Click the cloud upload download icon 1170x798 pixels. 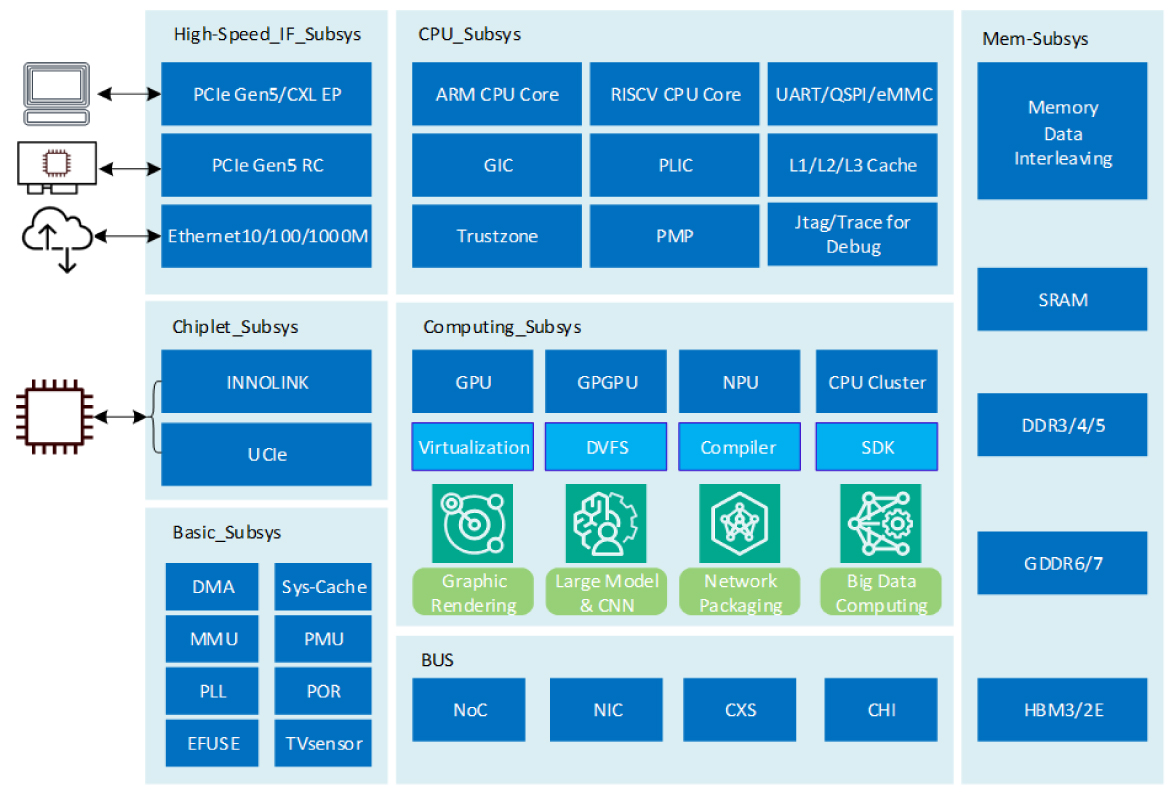(57, 239)
